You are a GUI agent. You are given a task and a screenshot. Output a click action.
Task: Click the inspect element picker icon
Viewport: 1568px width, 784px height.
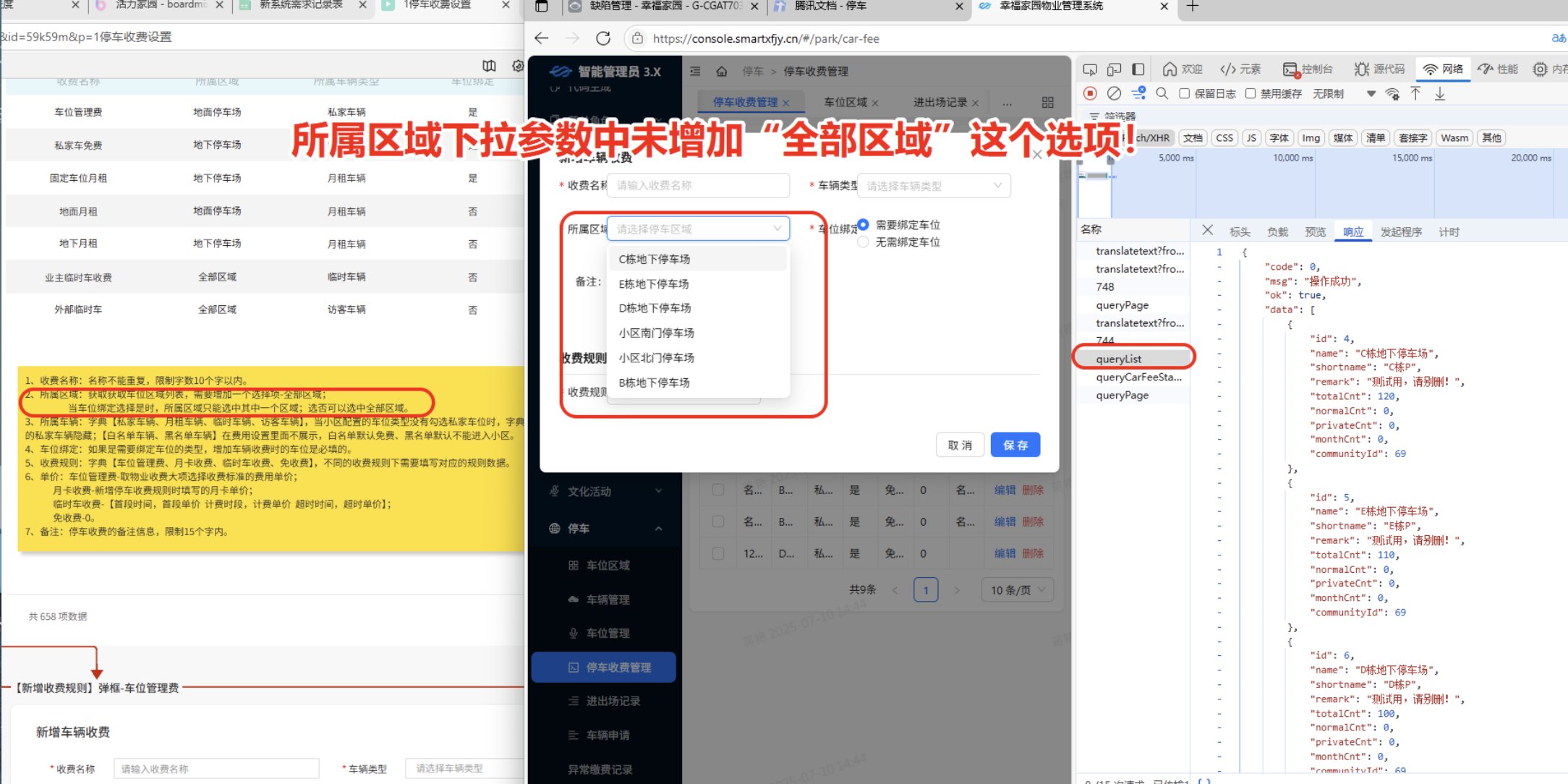click(x=1090, y=69)
